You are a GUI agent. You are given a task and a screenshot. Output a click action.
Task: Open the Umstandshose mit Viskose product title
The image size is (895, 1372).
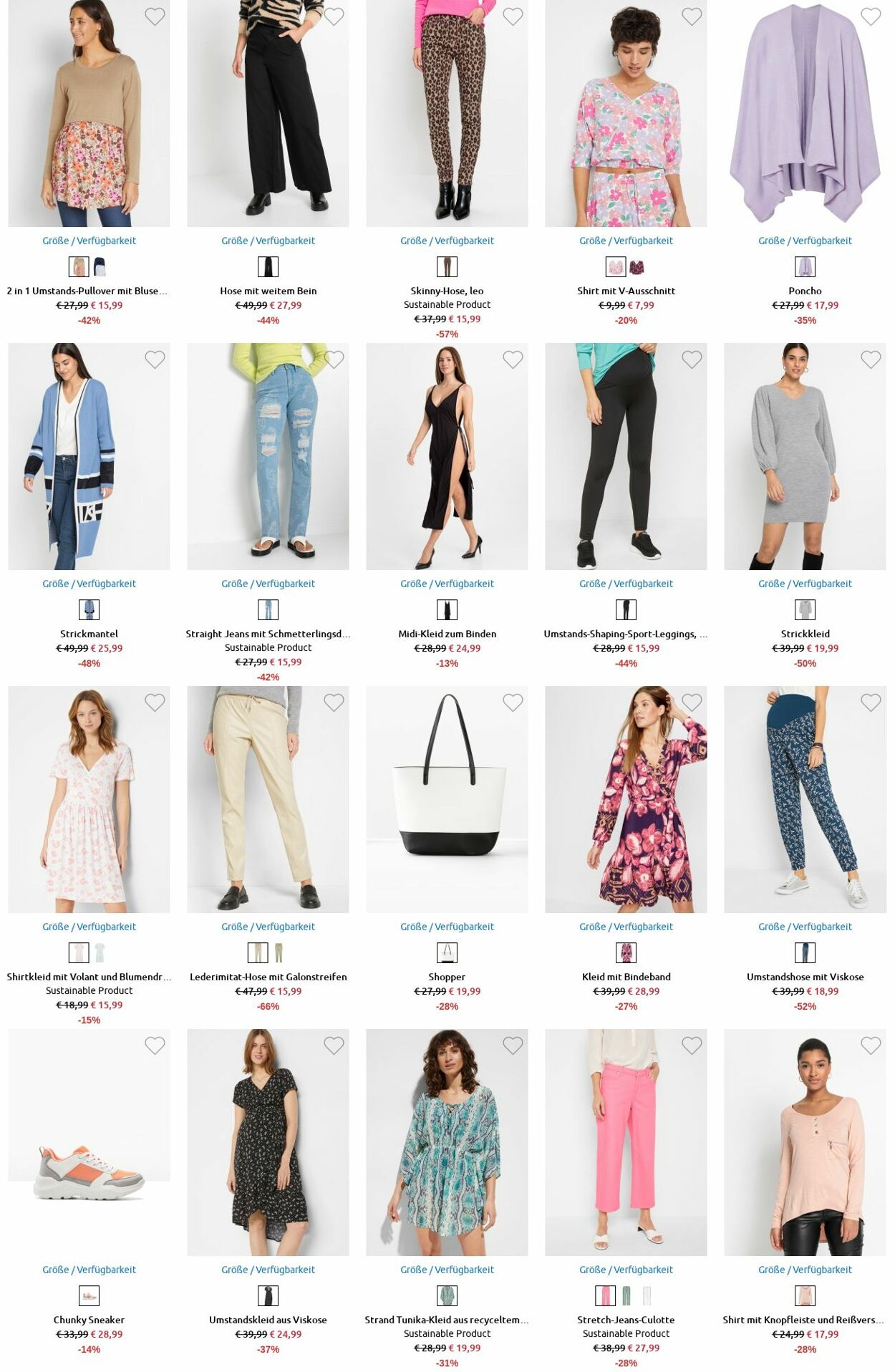click(805, 977)
